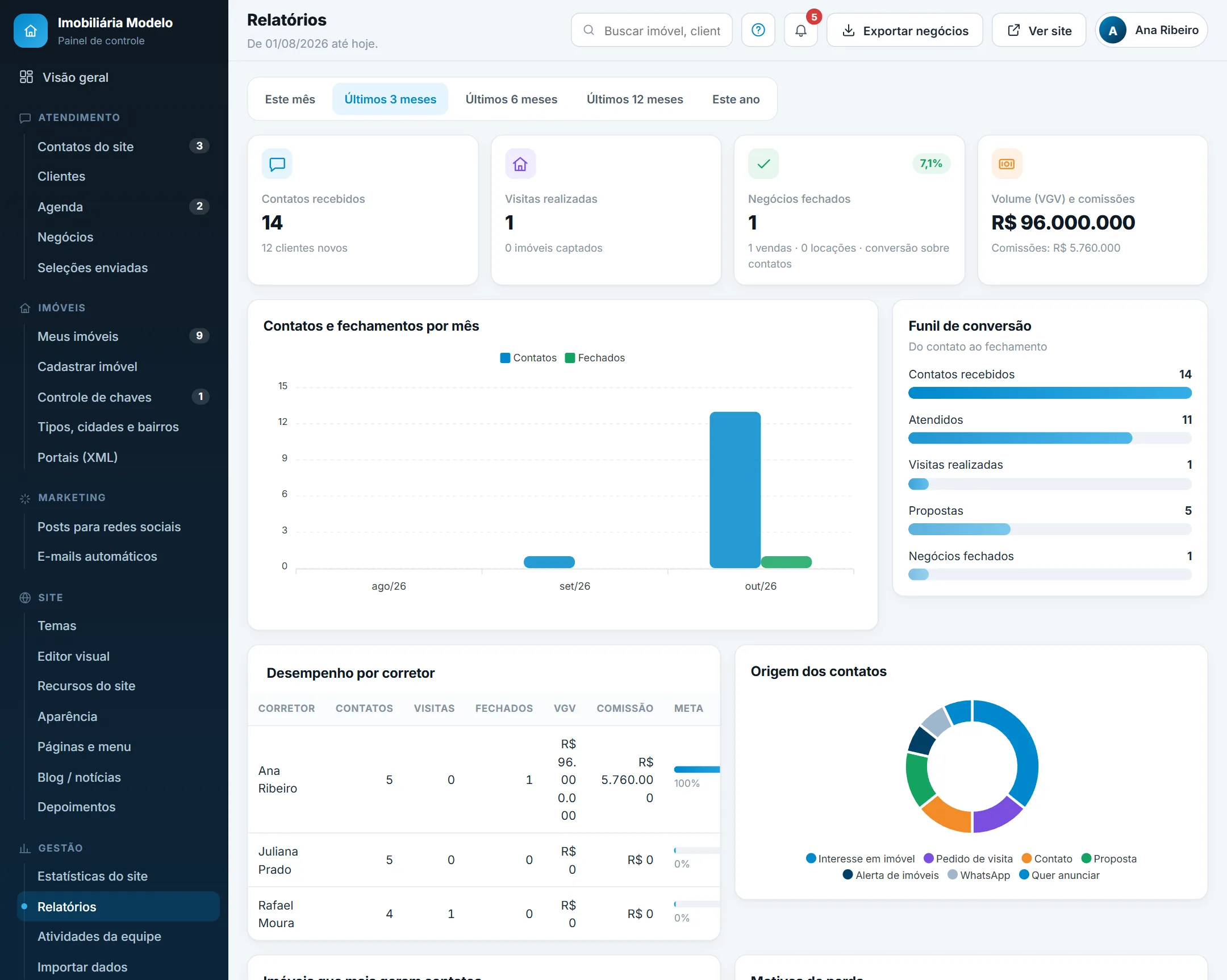Click the Atendidos funnel progress bar
This screenshot has height=980, width=1227.
pyautogui.click(x=1049, y=437)
